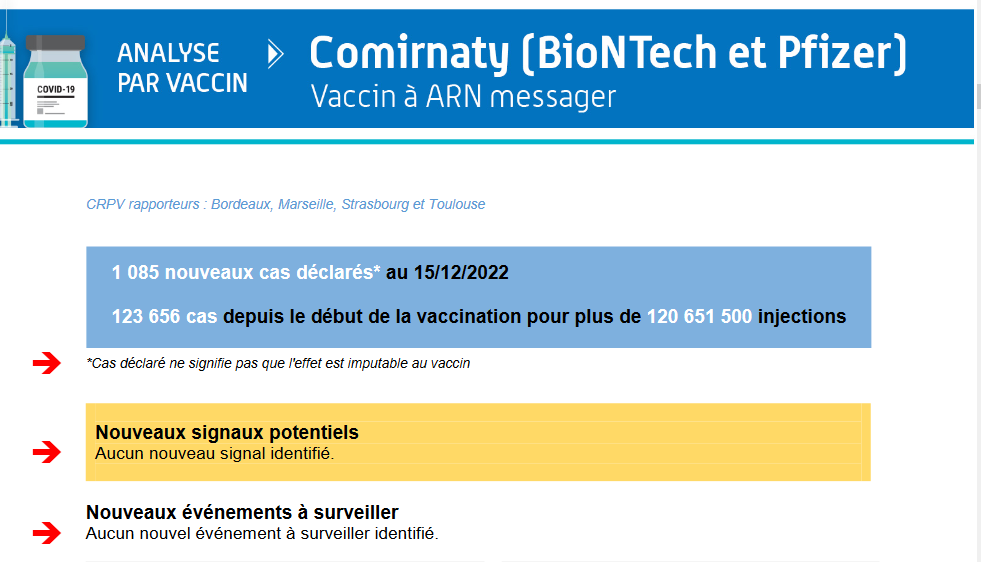Click the syringe icon at left edge
This screenshot has width=981, height=562.
point(8,75)
